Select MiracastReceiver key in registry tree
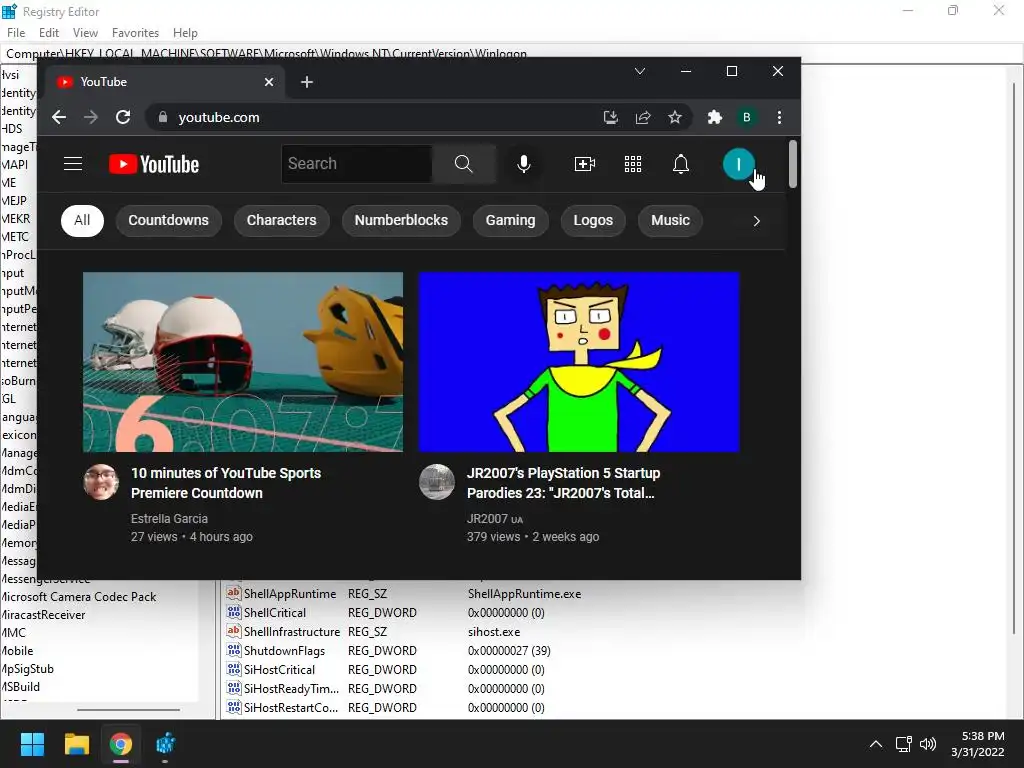 click(x=43, y=615)
